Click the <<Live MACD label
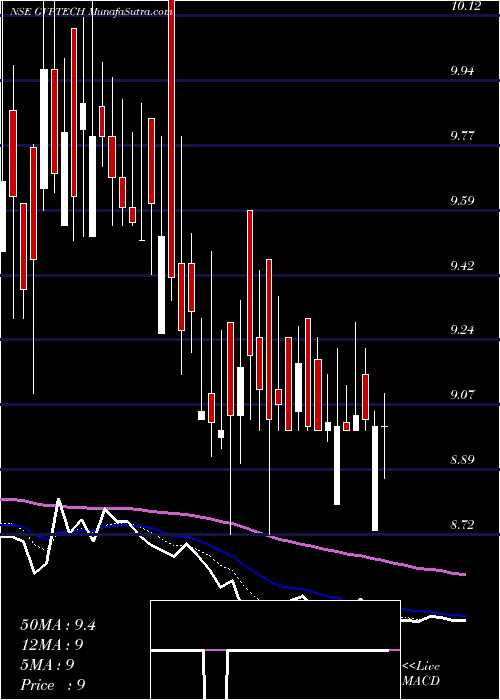This screenshot has height=700, width=500. coord(421,674)
